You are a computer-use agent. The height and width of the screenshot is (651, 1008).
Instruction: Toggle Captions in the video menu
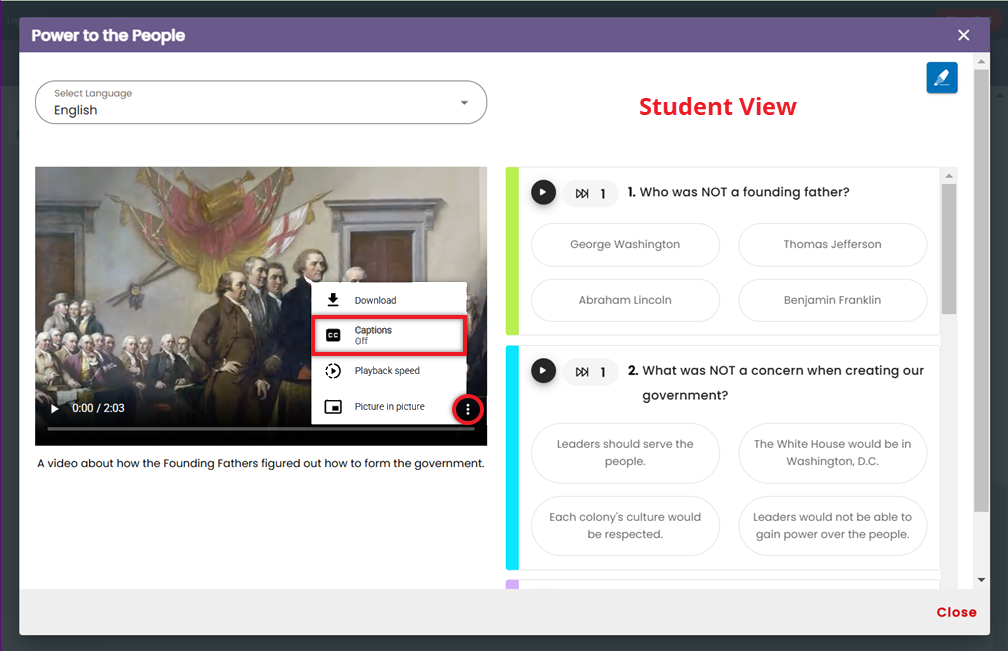coord(388,335)
